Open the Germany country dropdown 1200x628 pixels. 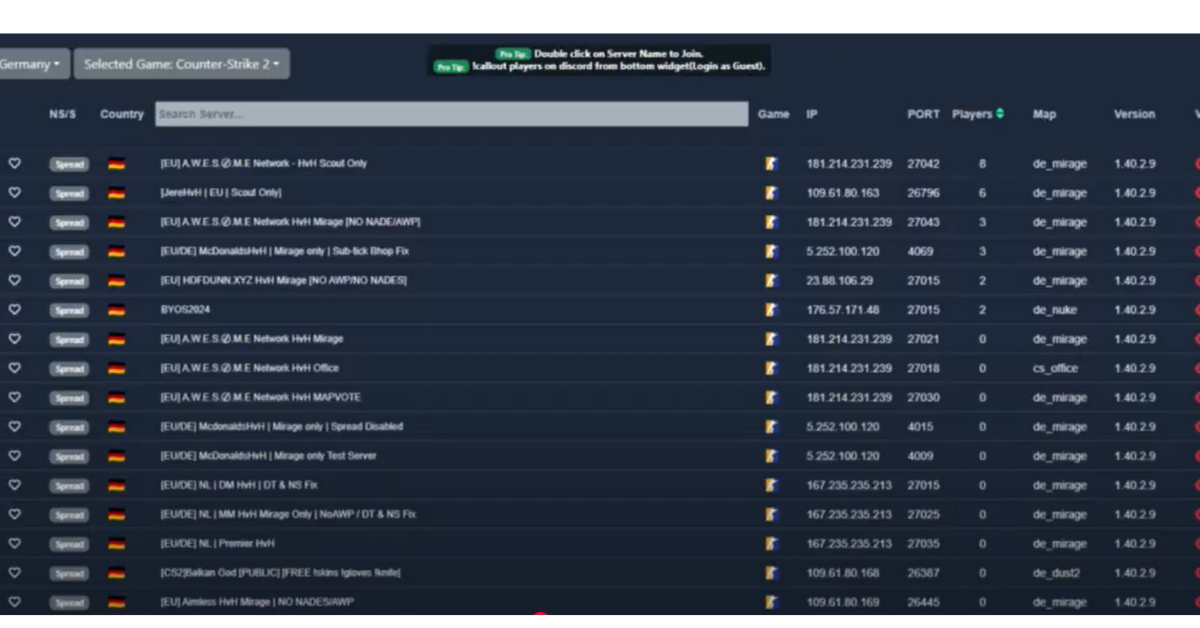tap(33, 64)
